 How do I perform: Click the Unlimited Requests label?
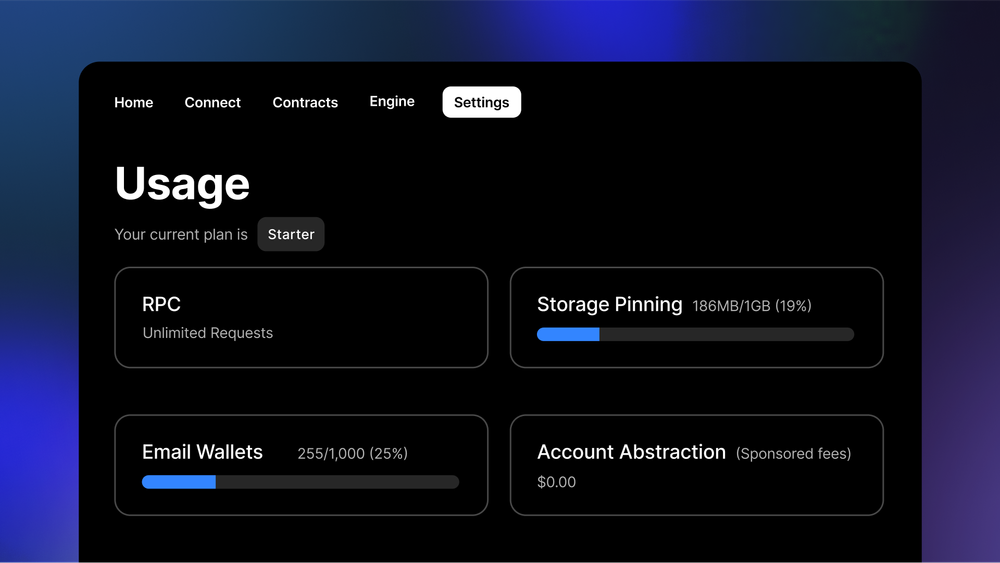point(208,333)
